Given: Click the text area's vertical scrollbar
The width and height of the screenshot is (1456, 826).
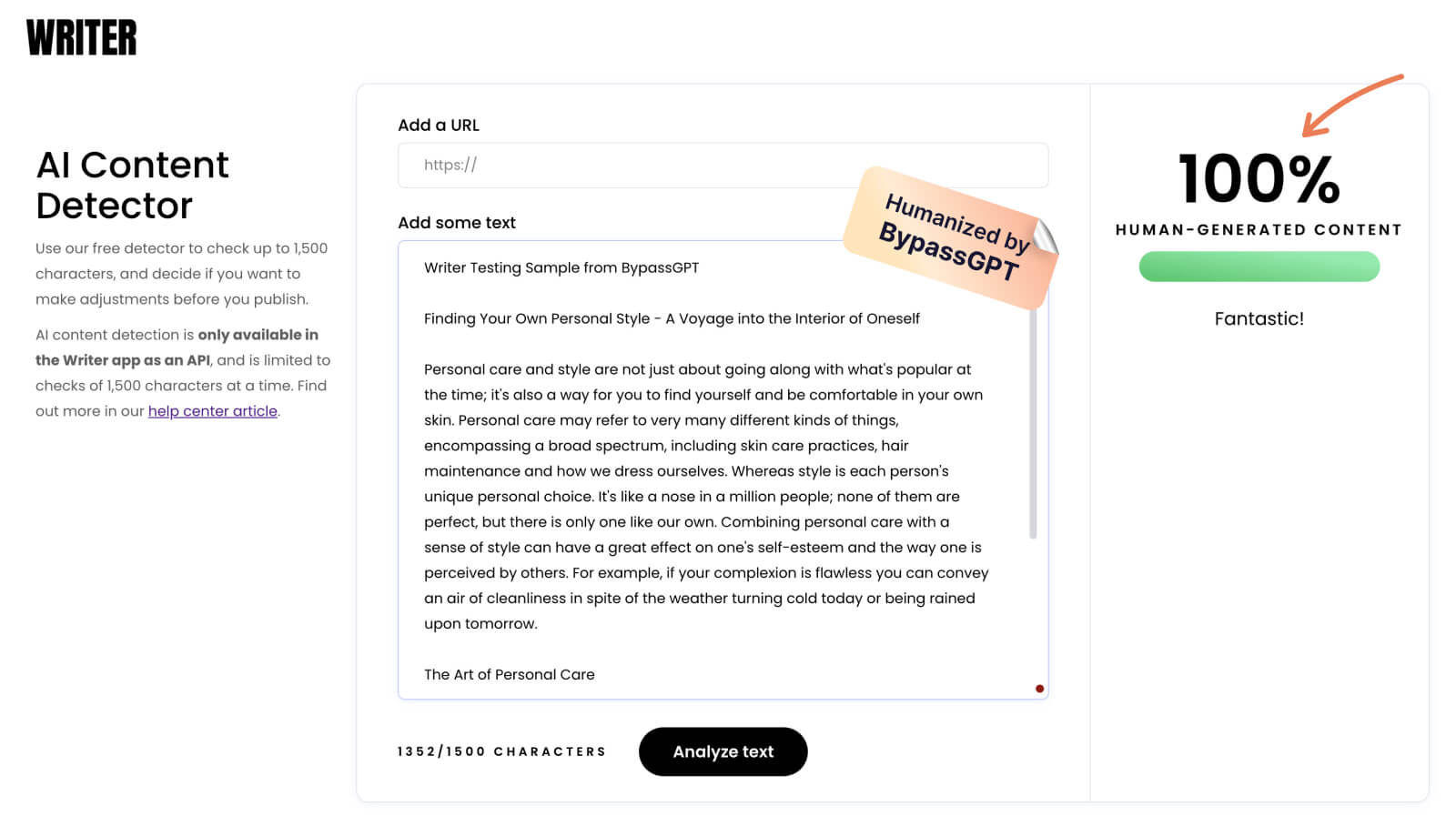Looking at the screenshot, I should (x=1033, y=428).
